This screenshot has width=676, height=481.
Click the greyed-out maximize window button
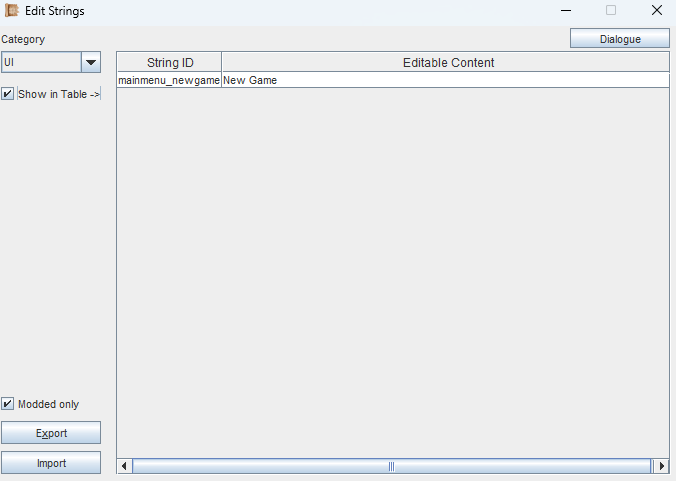611,11
